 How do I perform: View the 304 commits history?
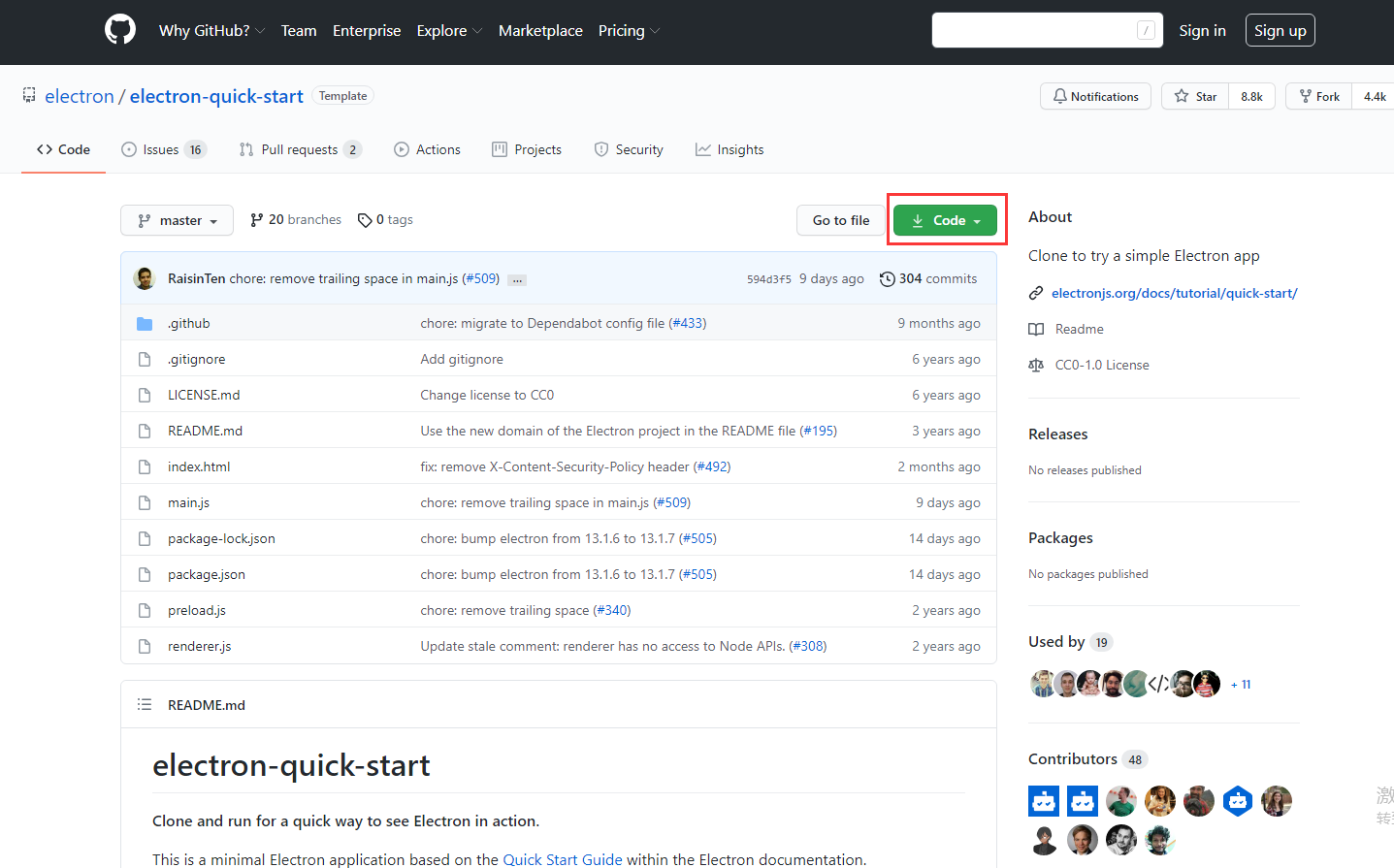coord(928,278)
